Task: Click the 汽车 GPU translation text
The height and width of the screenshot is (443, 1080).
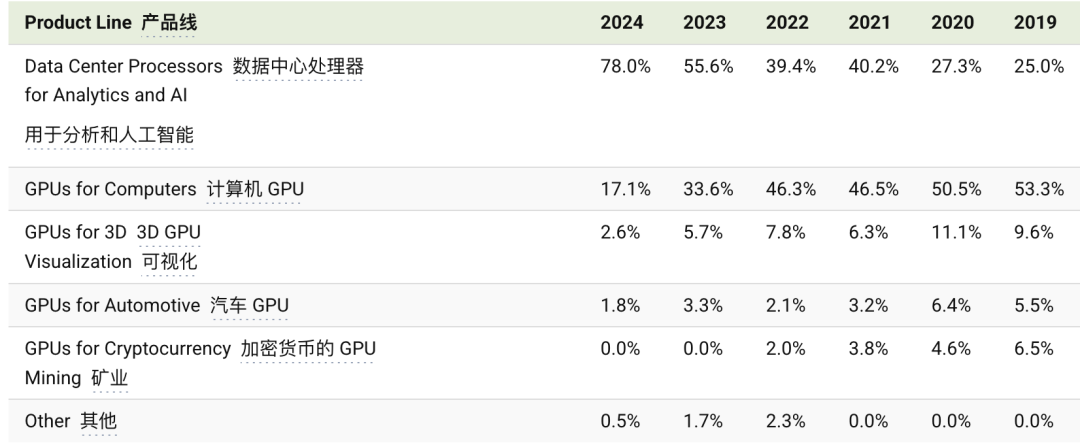Action: coord(249,305)
